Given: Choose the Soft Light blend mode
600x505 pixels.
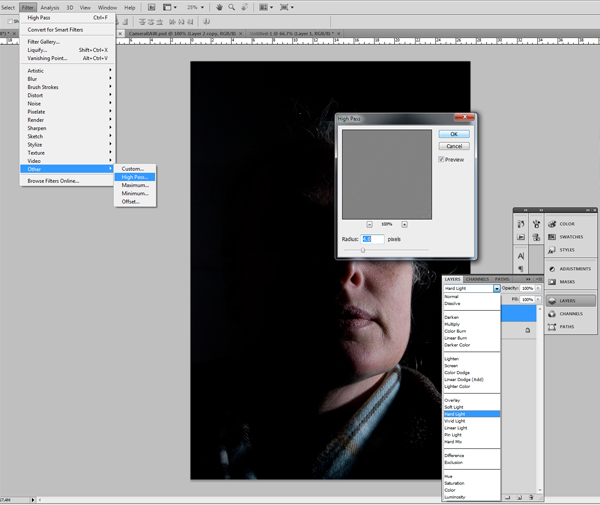Looking at the screenshot, I should click(472, 407).
